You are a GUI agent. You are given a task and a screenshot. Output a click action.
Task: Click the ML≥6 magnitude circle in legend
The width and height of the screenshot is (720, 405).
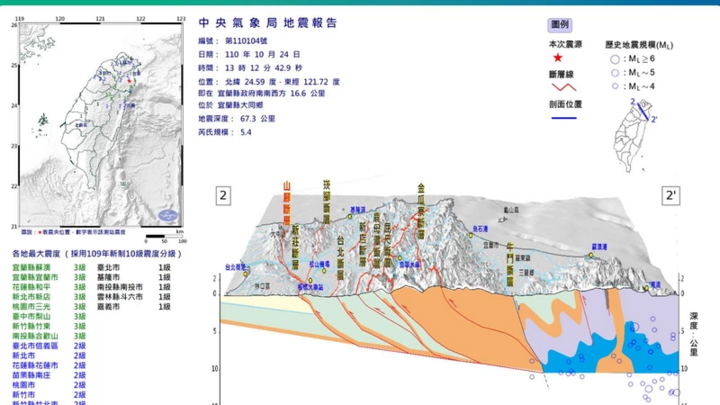pyautogui.click(x=616, y=60)
